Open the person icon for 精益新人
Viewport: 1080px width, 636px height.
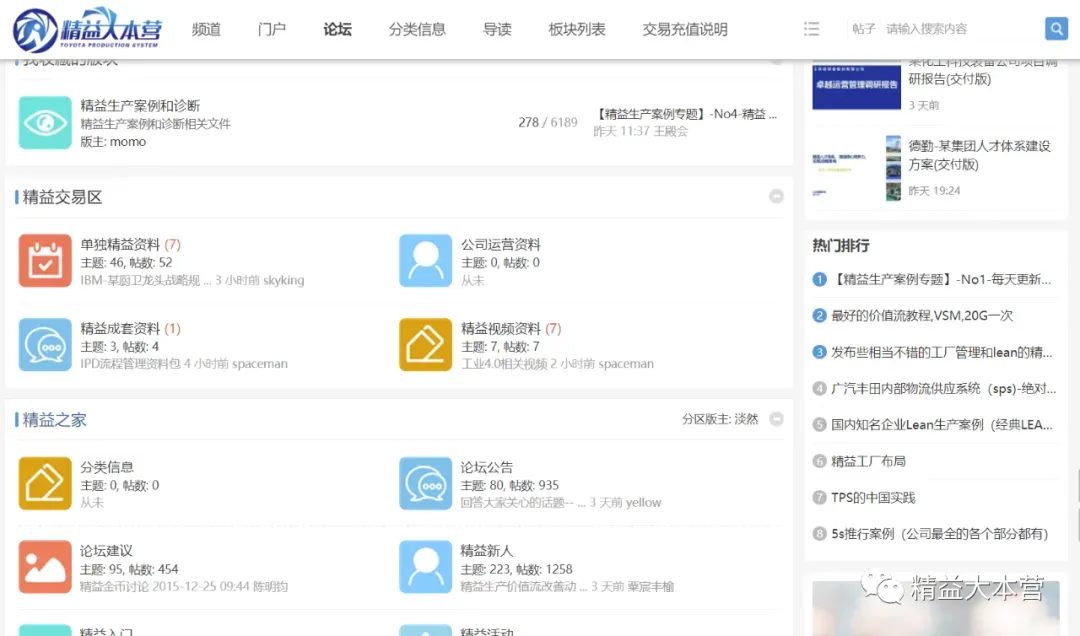pyautogui.click(x=426, y=567)
